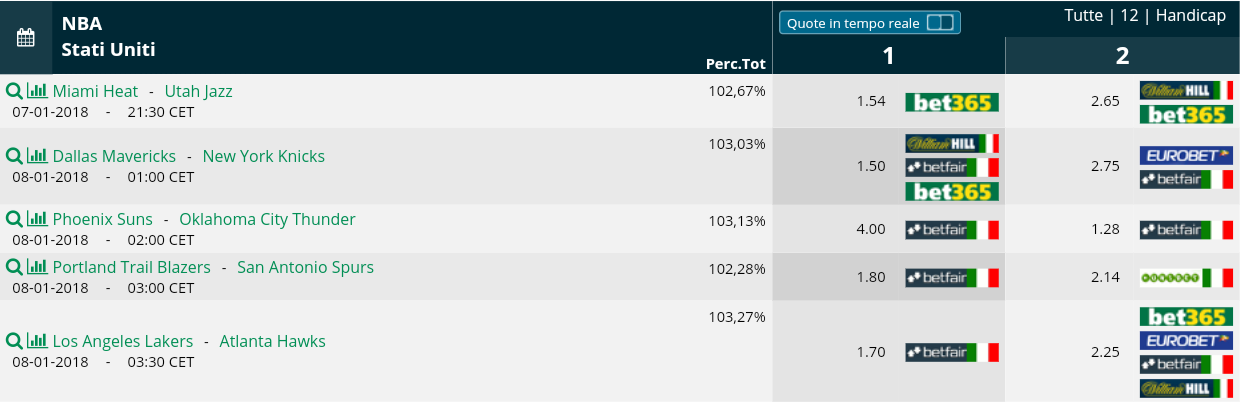Click magnifier icon for Los Angeles Lakers match
The width and height of the screenshot is (1245, 405).
click(x=14, y=341)
